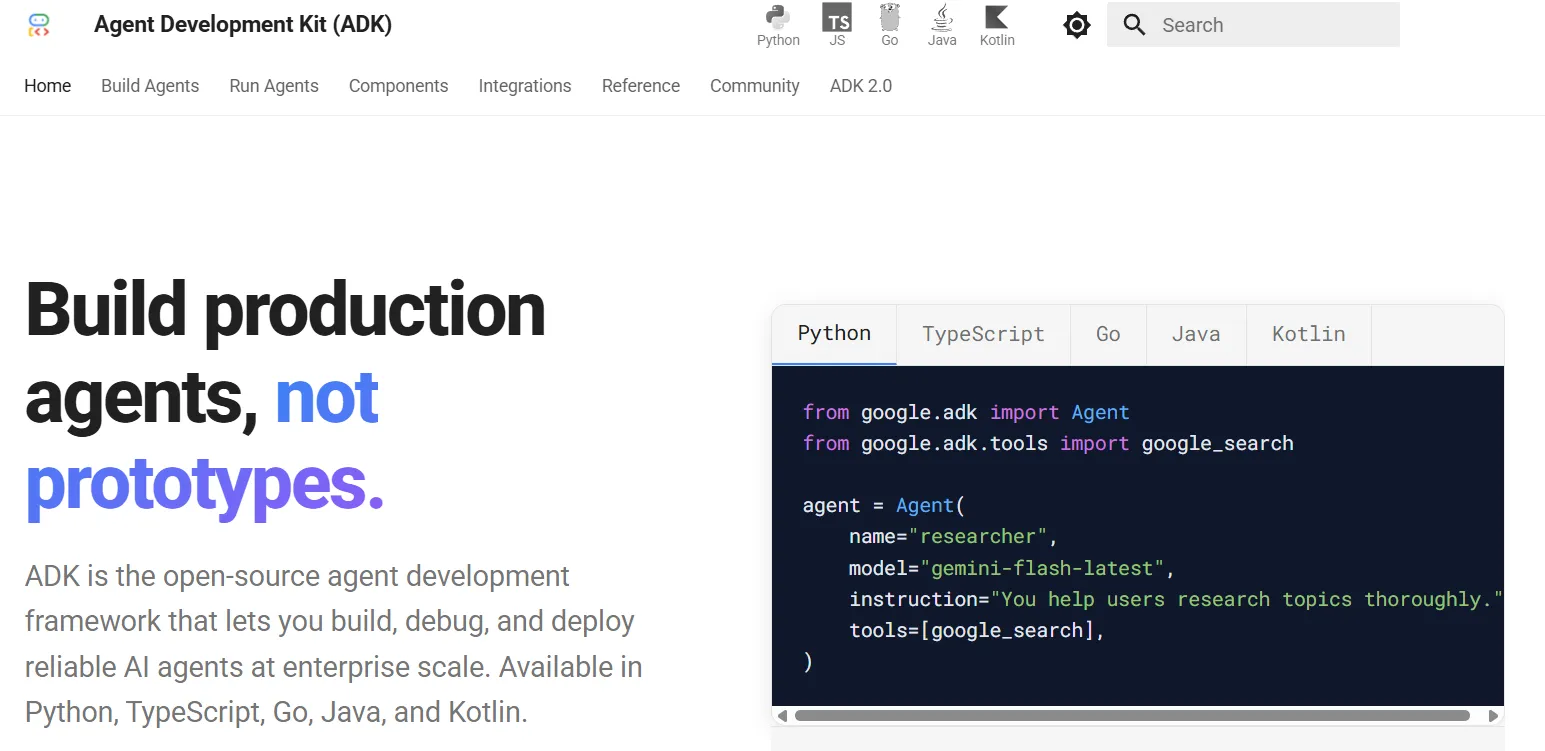Click the code scrollbar right arrow
1545x751 pixels.
[x=1494, y=716]
